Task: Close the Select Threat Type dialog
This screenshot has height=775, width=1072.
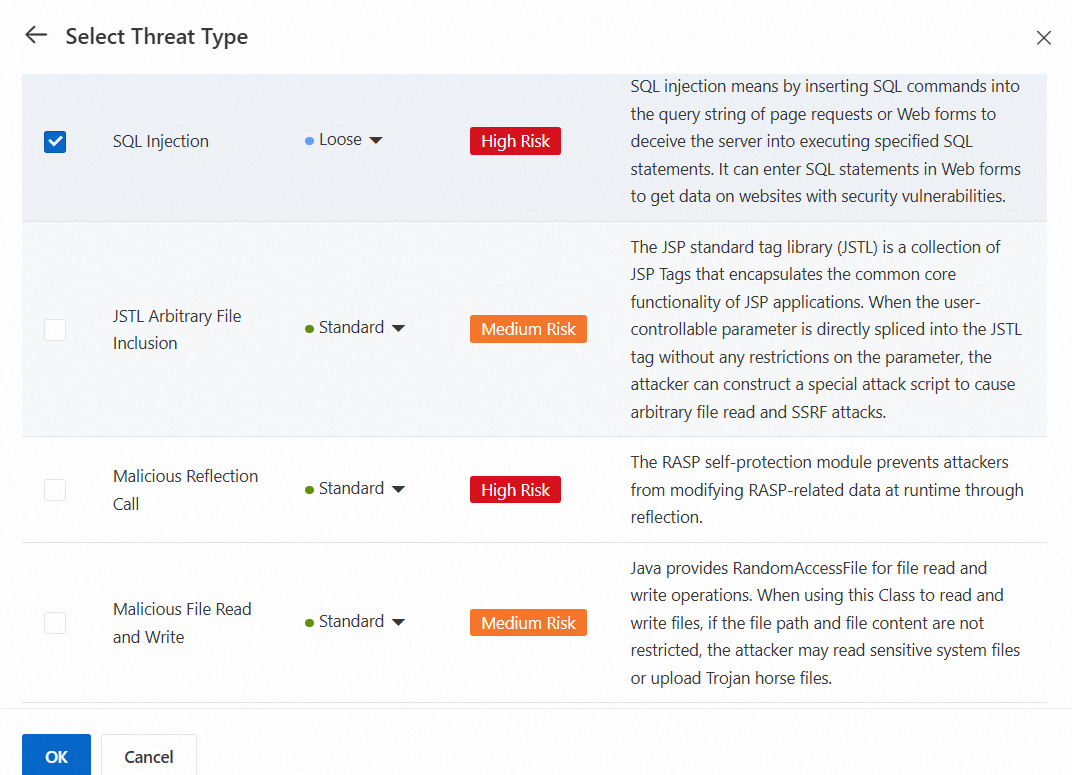Action: click(x=1043, y=38)
